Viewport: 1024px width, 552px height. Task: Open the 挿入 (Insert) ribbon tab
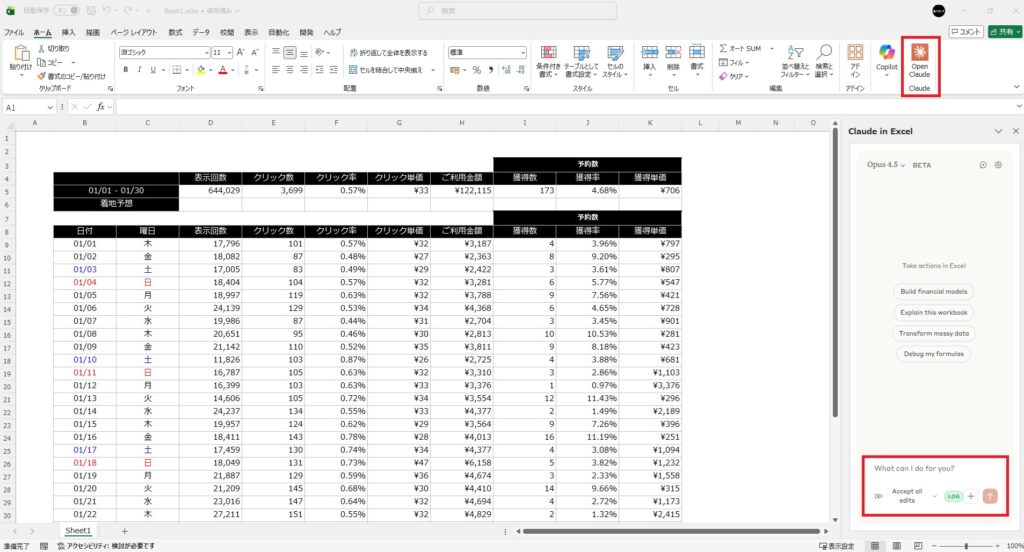(68, 32)
